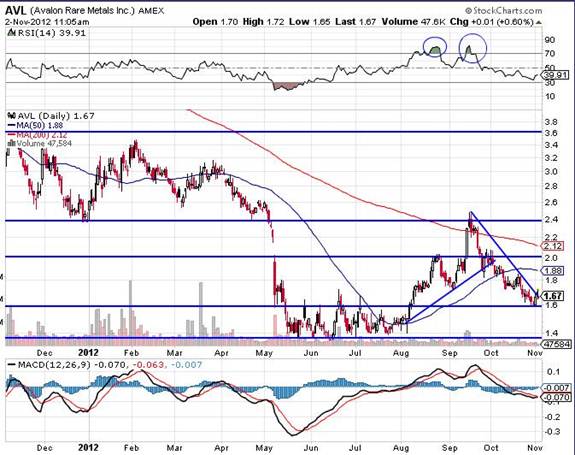
Task: Click the 90 label on RSI axis
Action: [x=550, y=40]
